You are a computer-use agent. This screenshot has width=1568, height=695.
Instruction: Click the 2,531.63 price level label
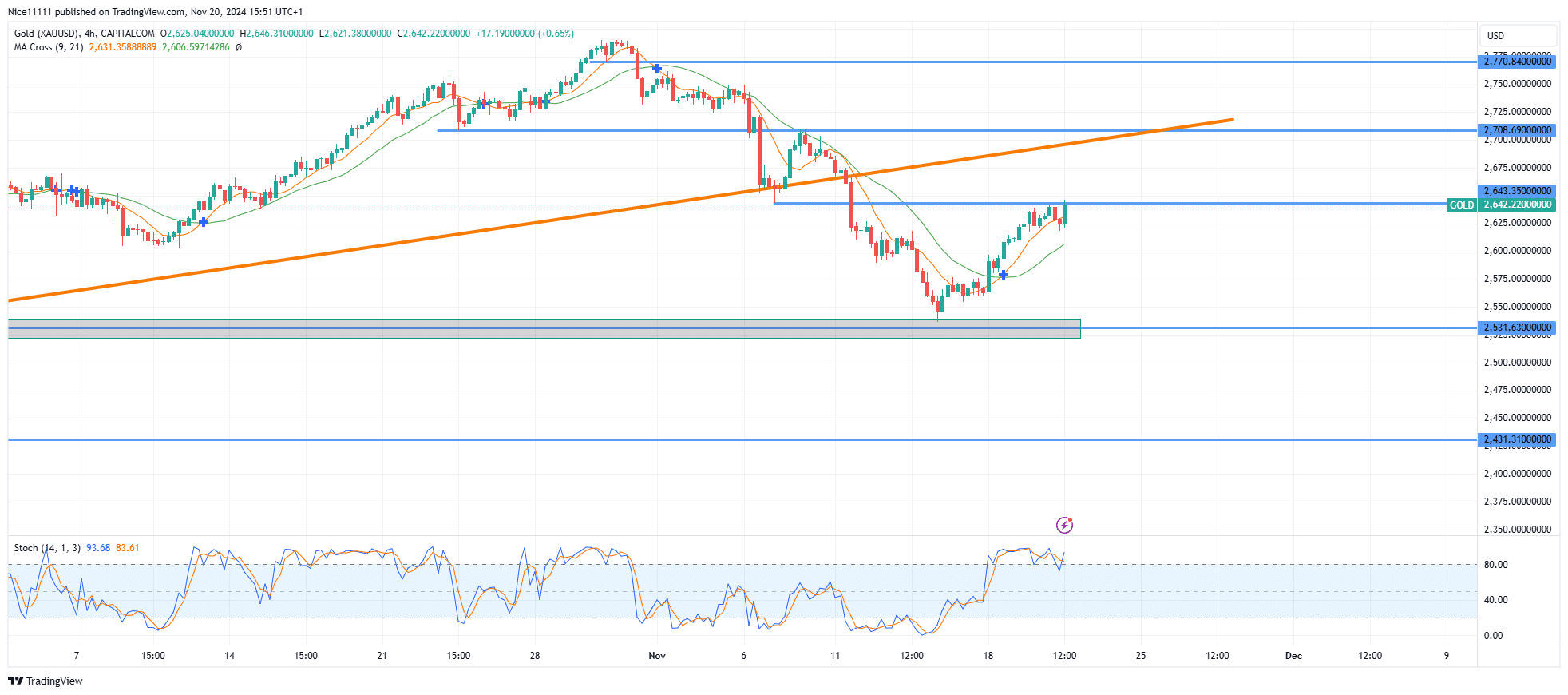(x=1517, y=328)
